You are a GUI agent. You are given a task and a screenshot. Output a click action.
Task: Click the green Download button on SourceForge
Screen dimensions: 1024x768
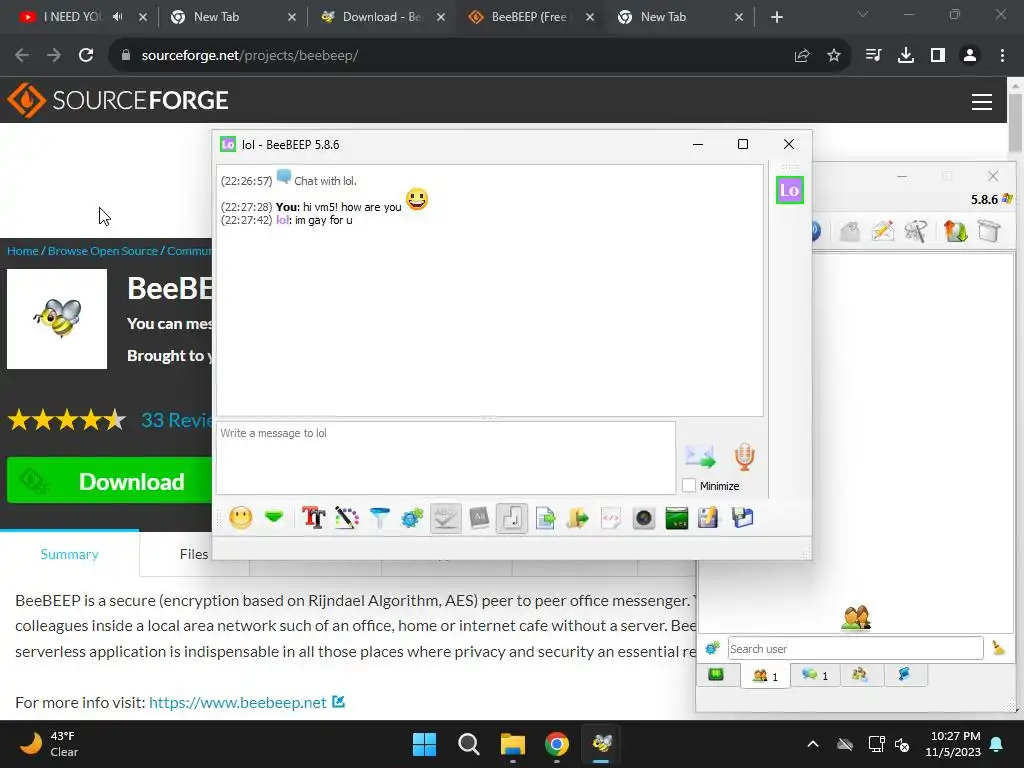(110, 480)
